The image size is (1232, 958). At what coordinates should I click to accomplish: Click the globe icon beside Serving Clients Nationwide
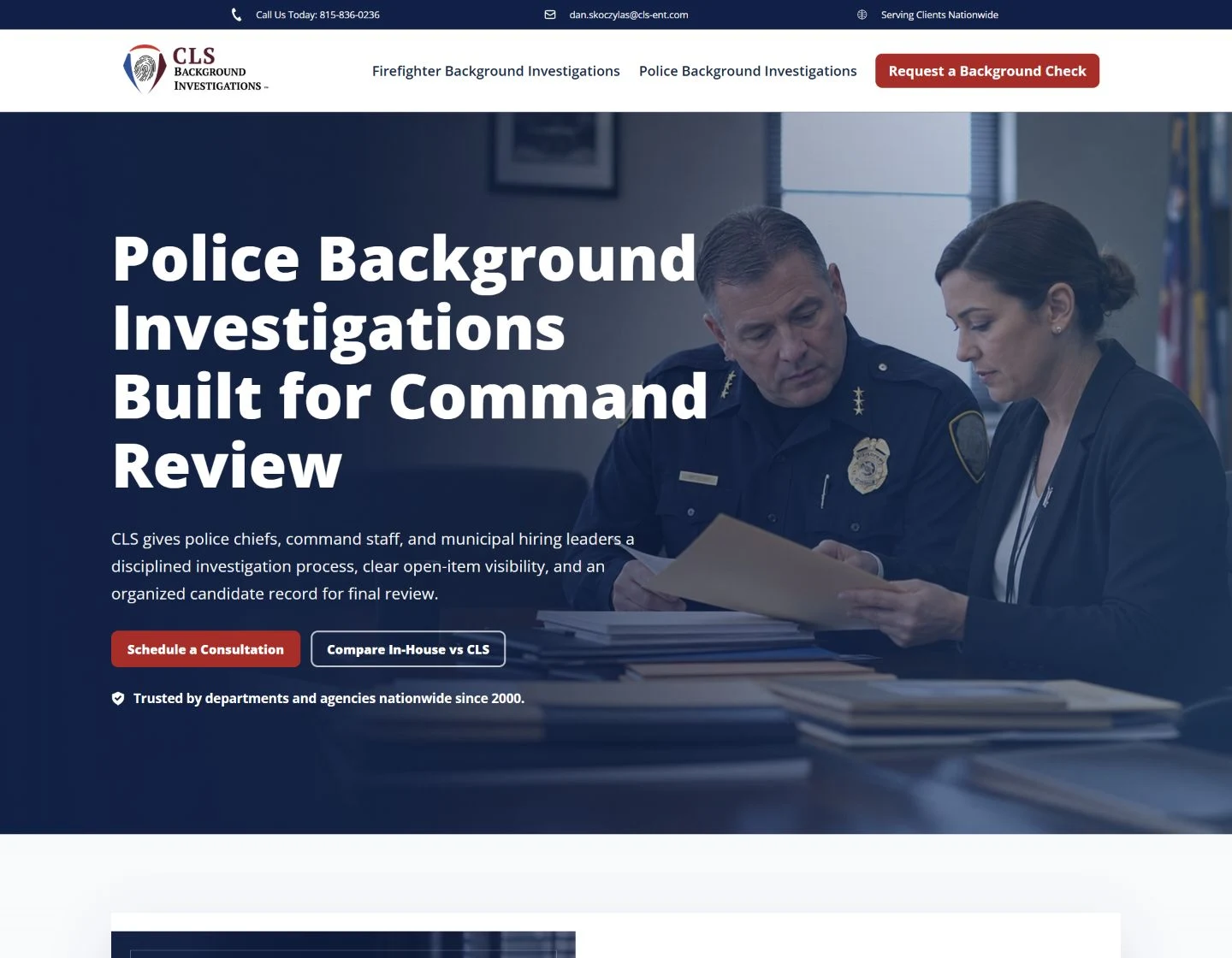(x=862, y=15)
